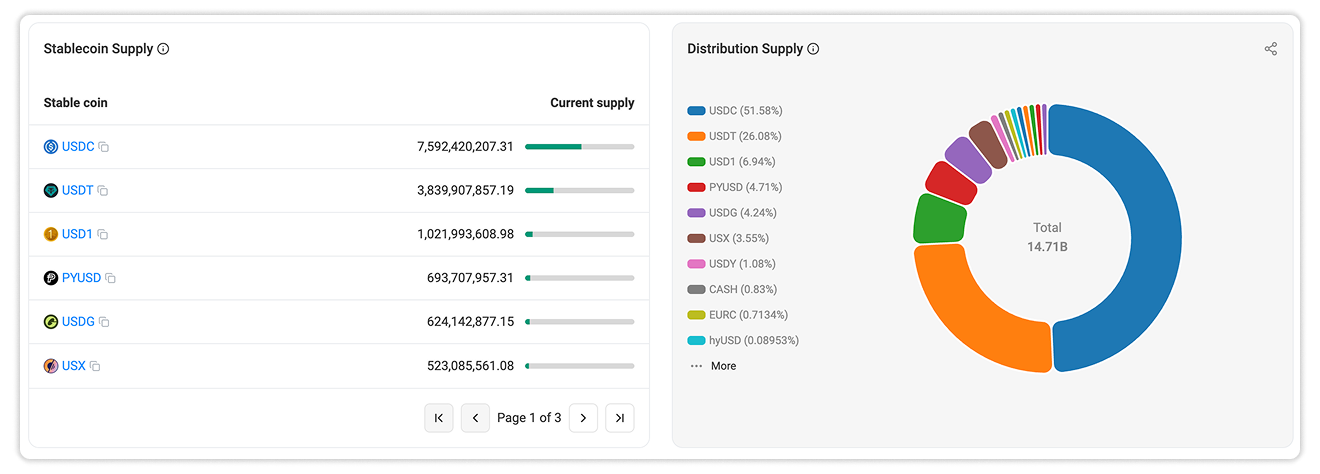Toggle EURC (0.7134%) legend entry
Image resolution: width=1320 pixels, height=474 pixels.
(x=737, y=315)
